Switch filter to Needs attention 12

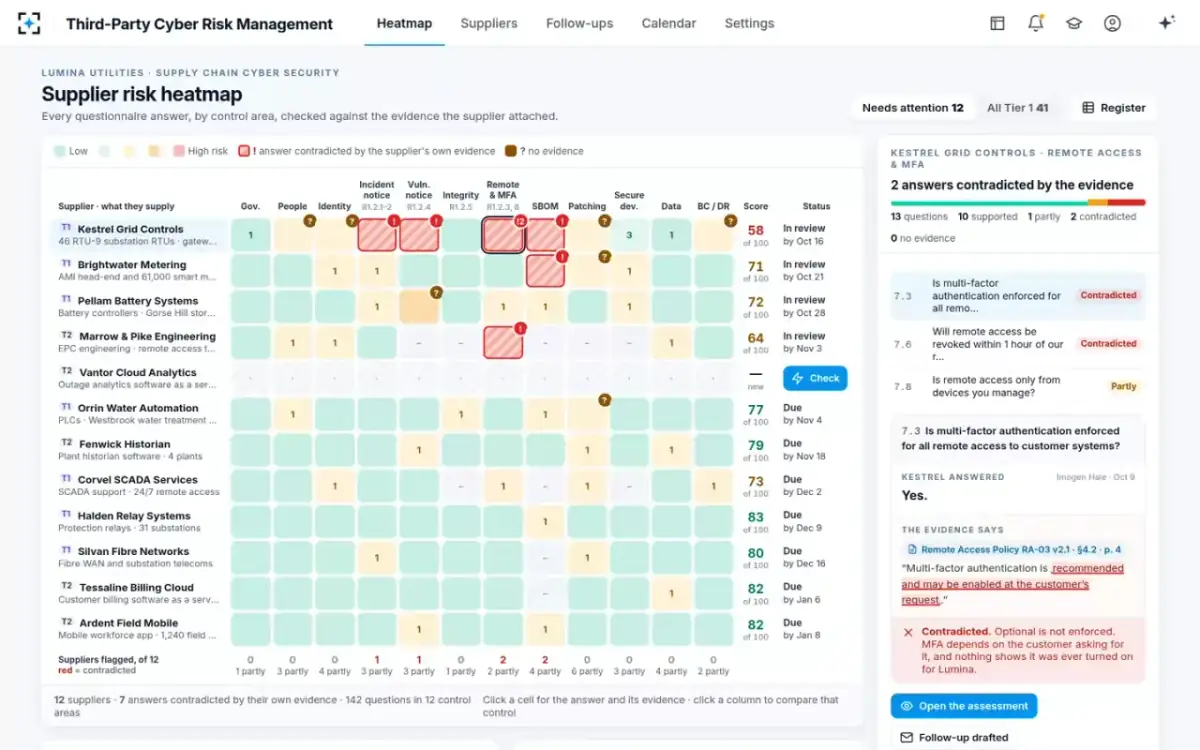912,108
